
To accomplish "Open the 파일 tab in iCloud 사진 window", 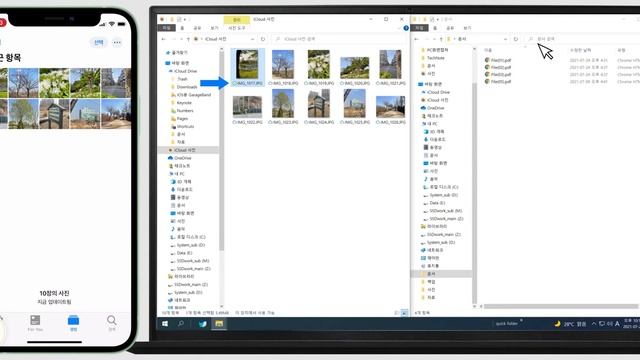I will pos(167,28).
